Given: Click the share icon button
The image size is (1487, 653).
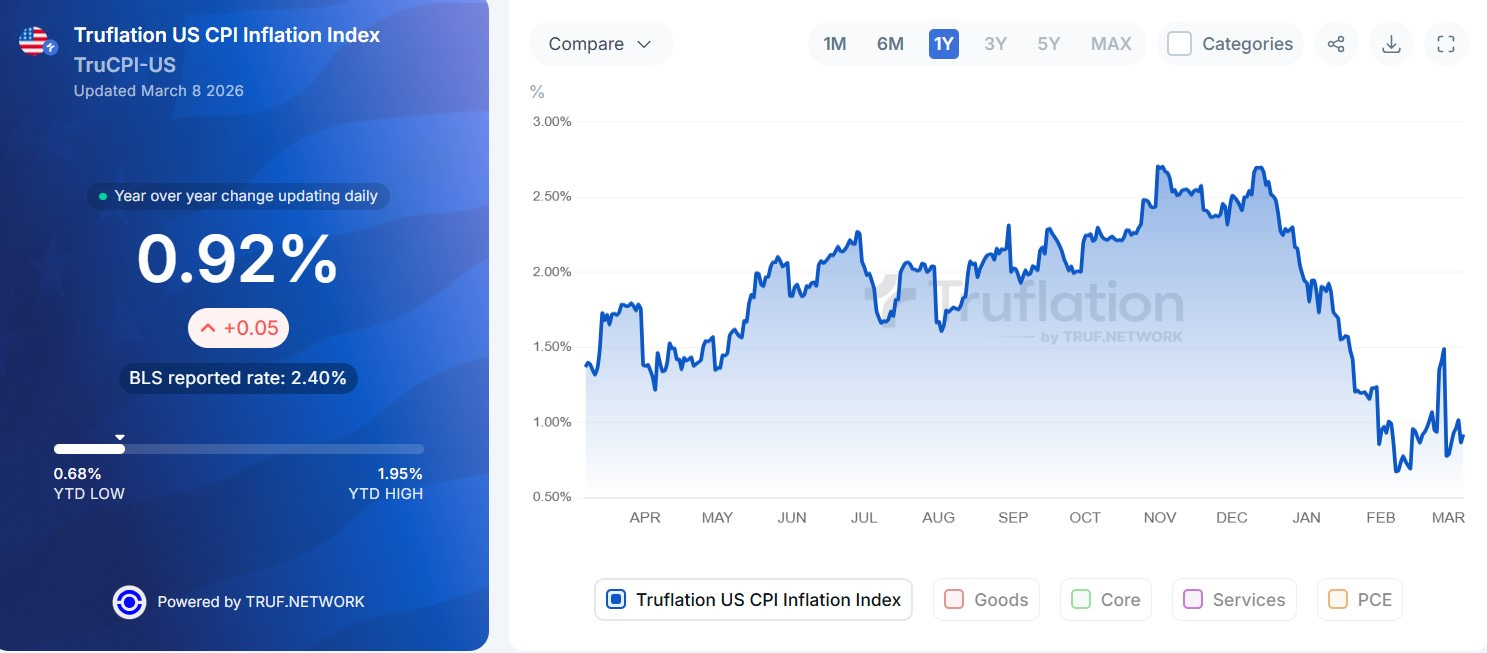Looking at the screenshot, I should click(x=1336, y=44).
